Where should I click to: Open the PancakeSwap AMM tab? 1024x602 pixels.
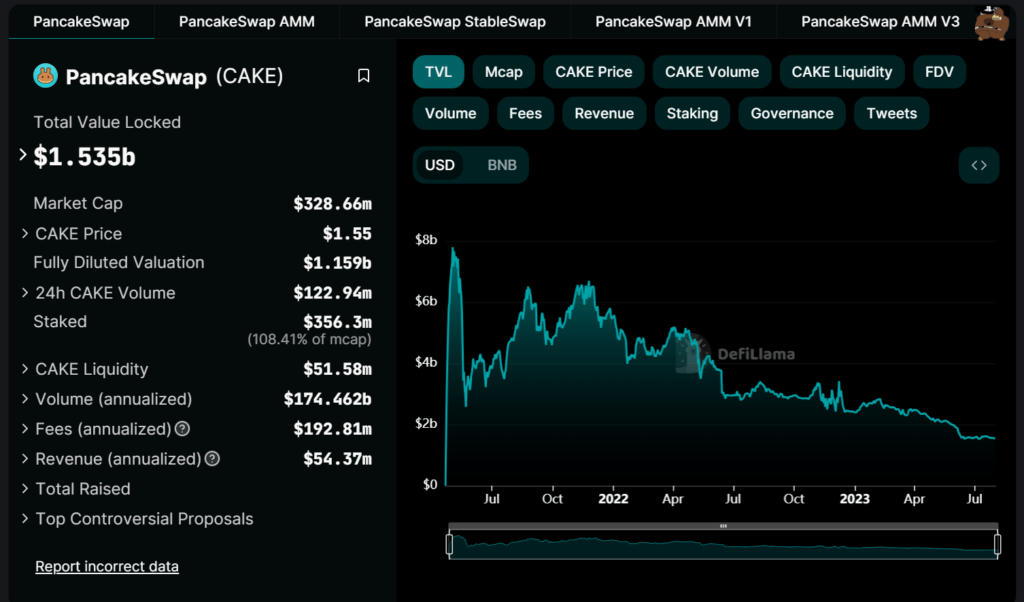tap(247, 22)
